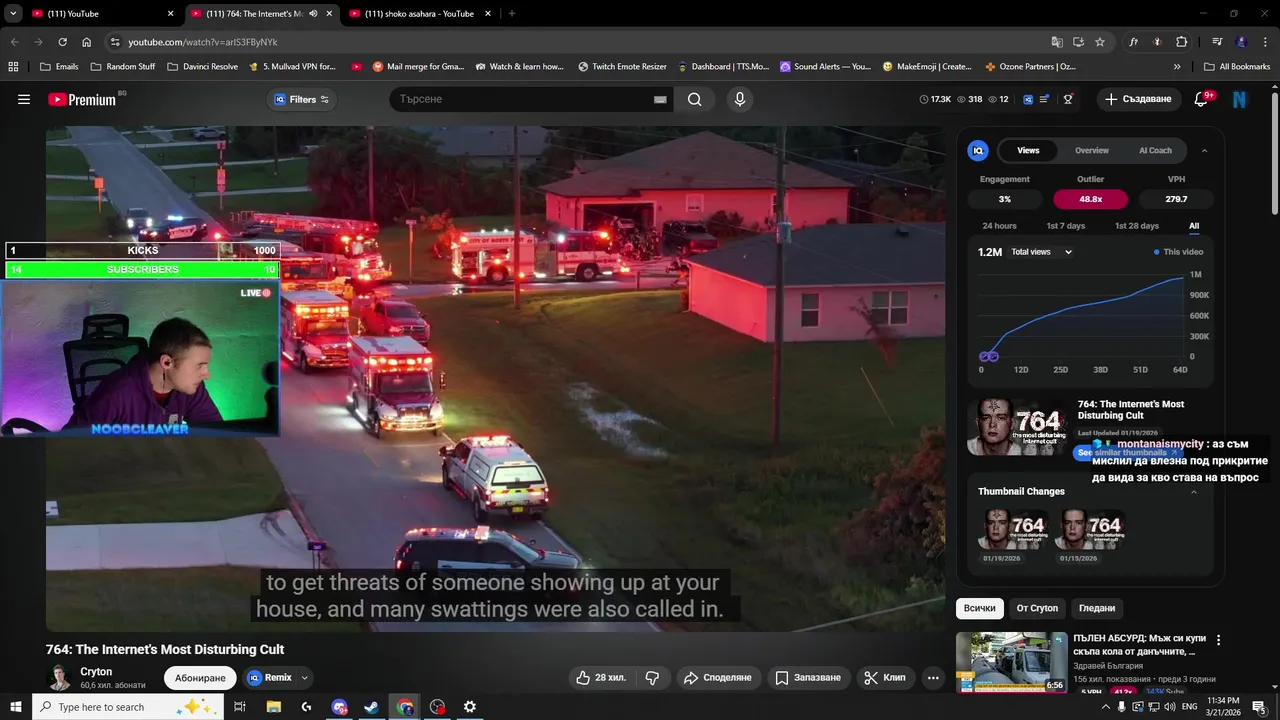
Task: Reload the current page
Action: click(62, 42)
